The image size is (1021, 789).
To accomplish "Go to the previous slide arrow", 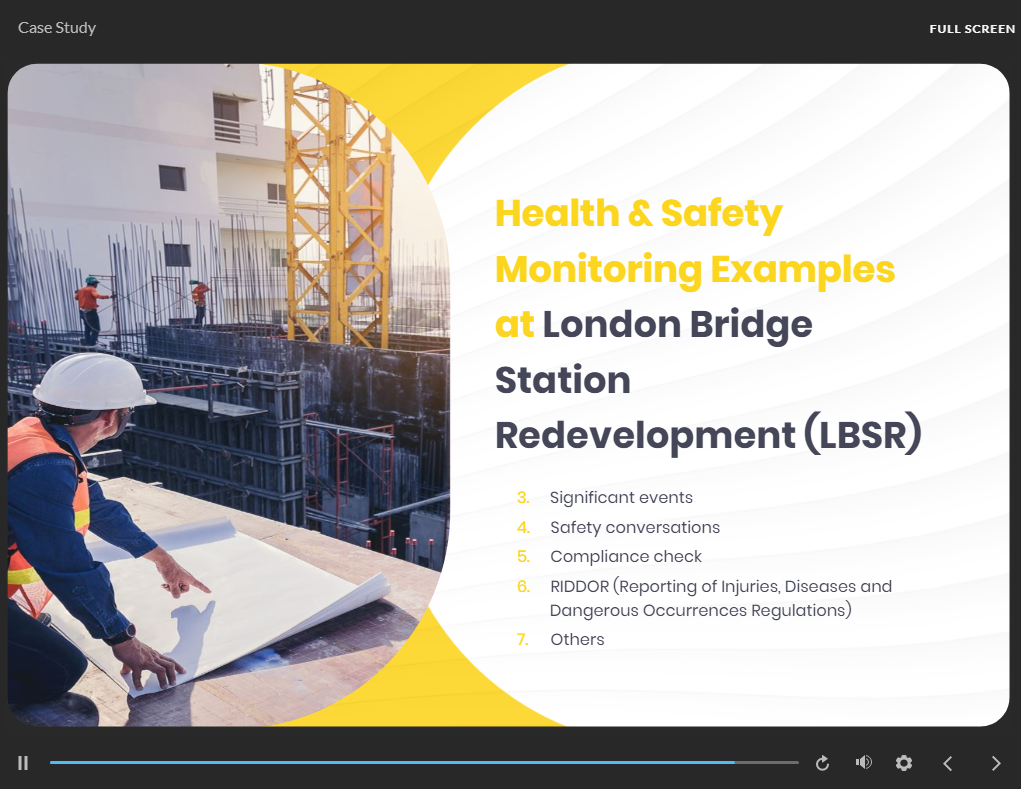I will point(948,763).
